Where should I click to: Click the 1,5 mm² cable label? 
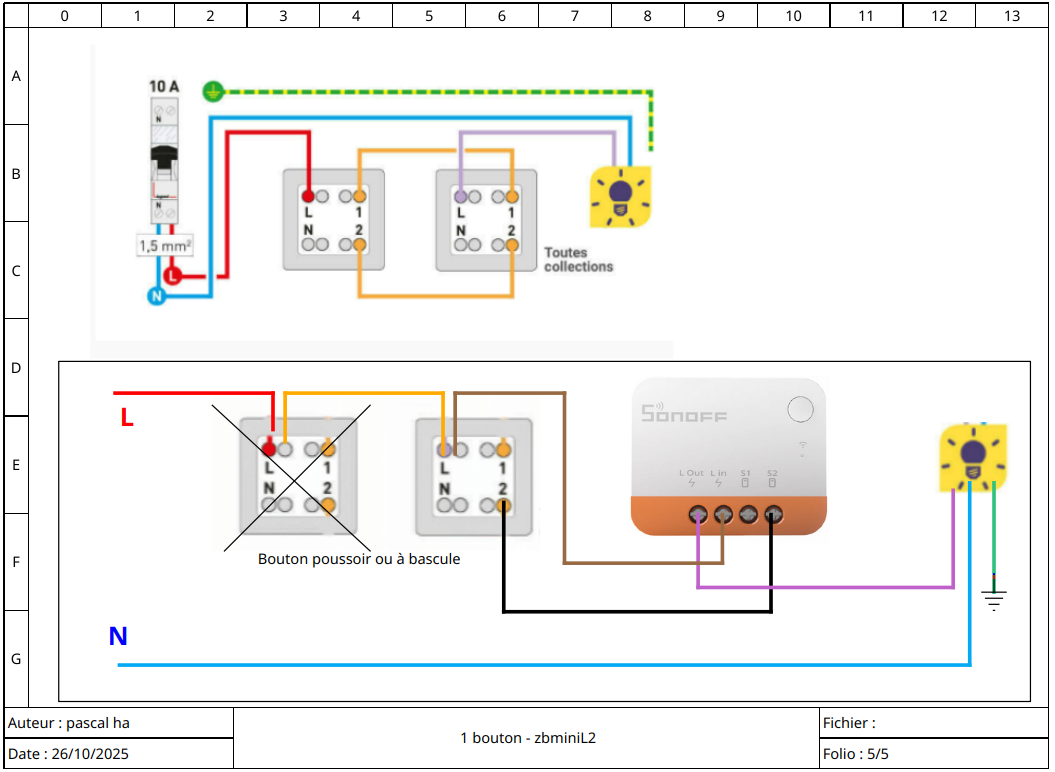tap(165, 246)
